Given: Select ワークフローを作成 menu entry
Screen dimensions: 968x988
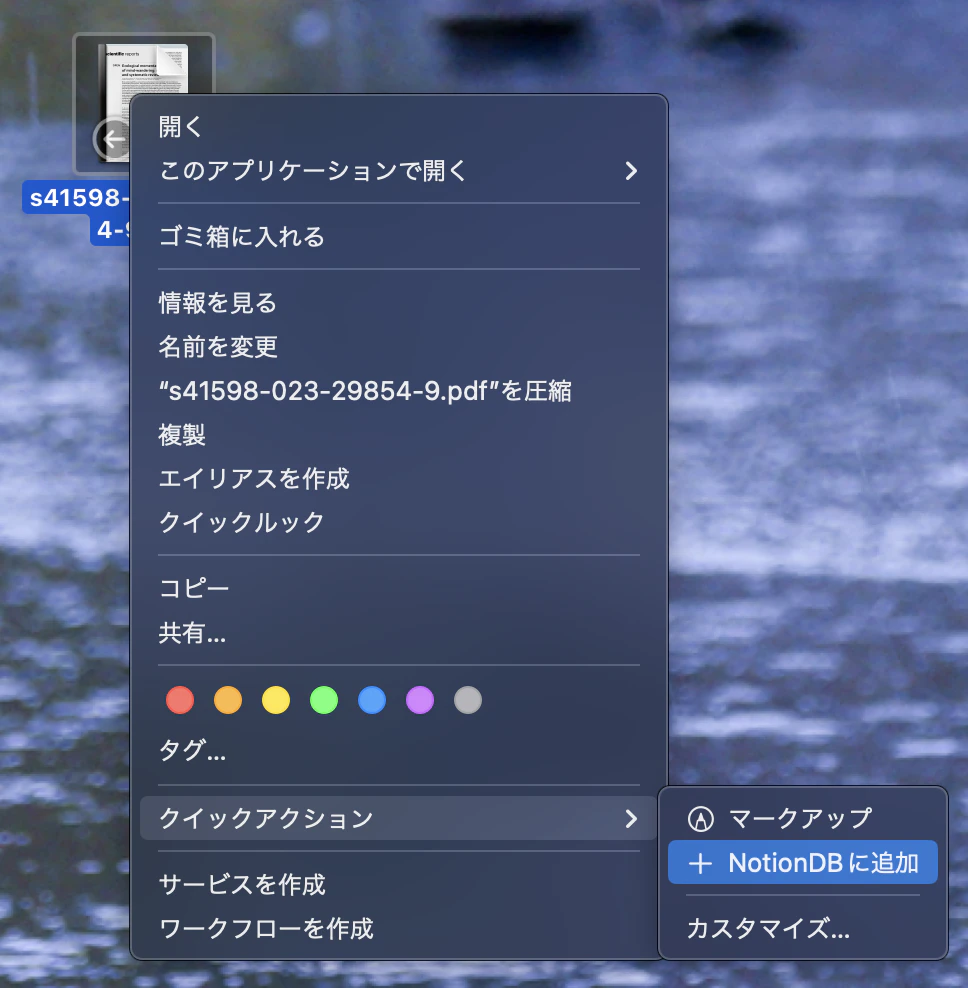Looking at the screenshot, I should click(398, 929).
